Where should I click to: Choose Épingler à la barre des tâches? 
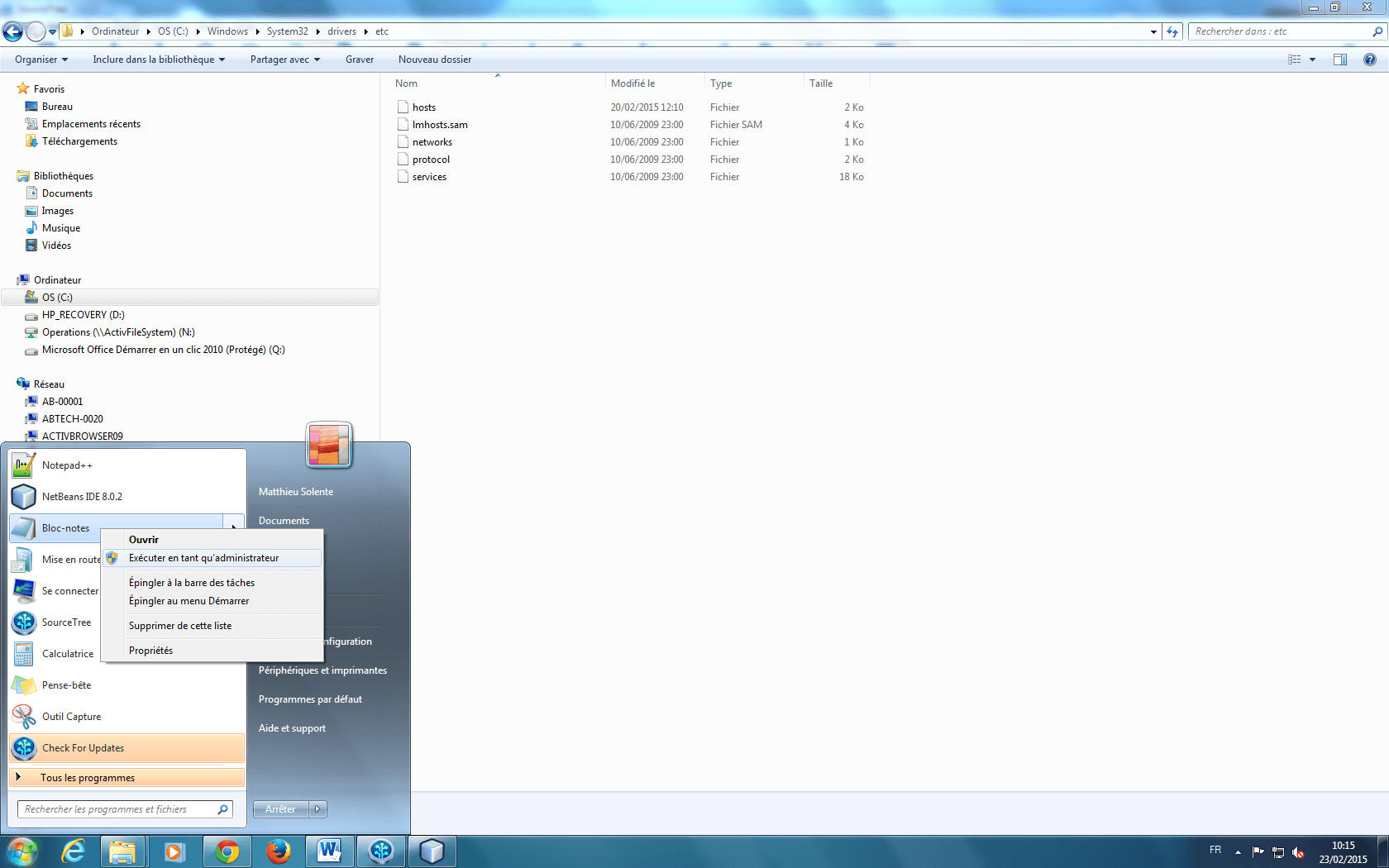pyautogui.click(x=191, y=583)
